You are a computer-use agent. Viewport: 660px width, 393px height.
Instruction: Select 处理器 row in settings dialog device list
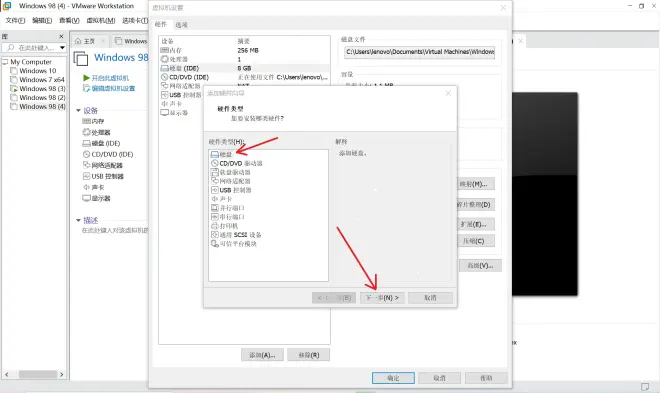coord(244,59)
